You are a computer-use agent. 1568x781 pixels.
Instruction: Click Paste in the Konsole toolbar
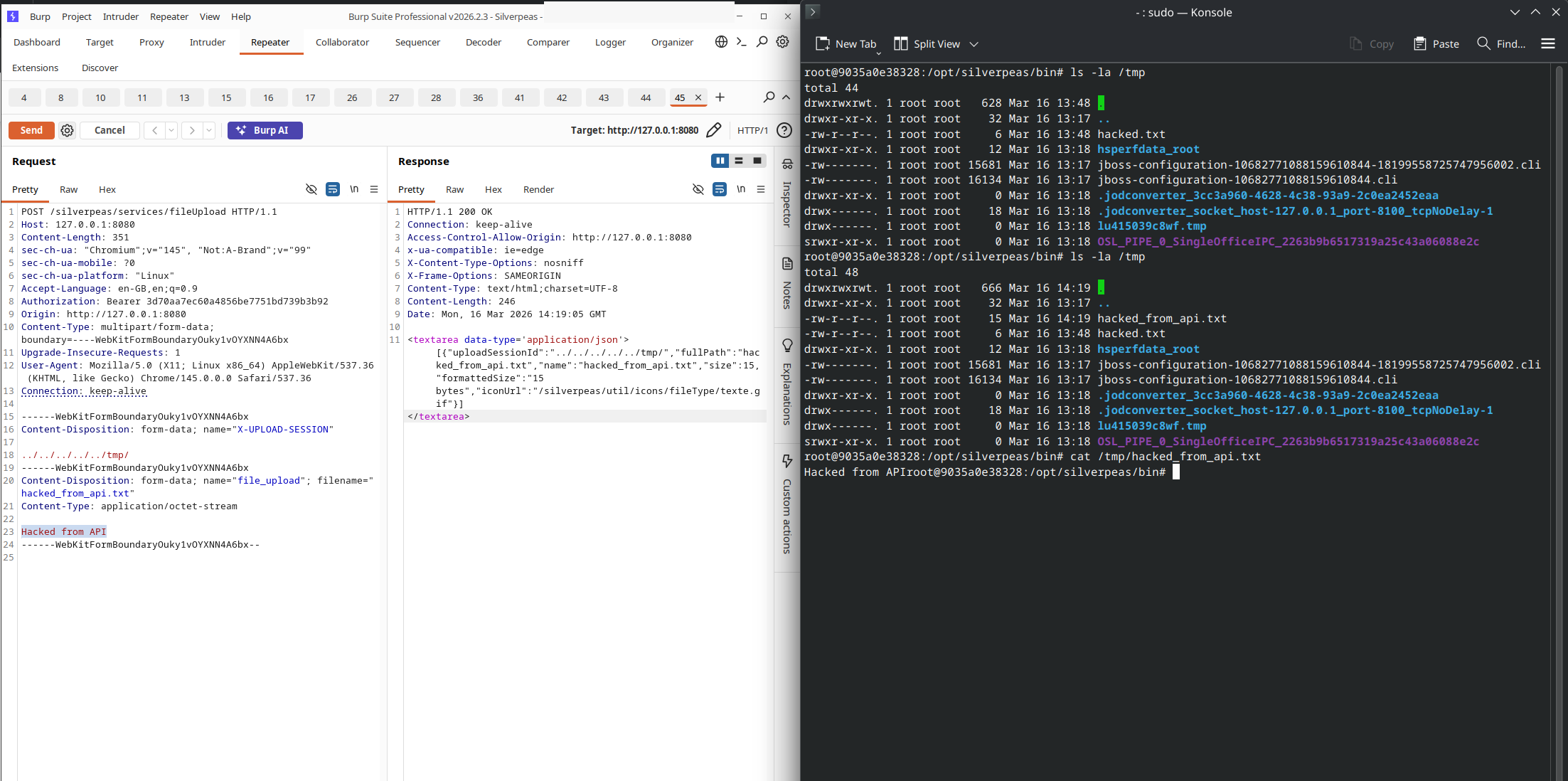coord(1436,44)
